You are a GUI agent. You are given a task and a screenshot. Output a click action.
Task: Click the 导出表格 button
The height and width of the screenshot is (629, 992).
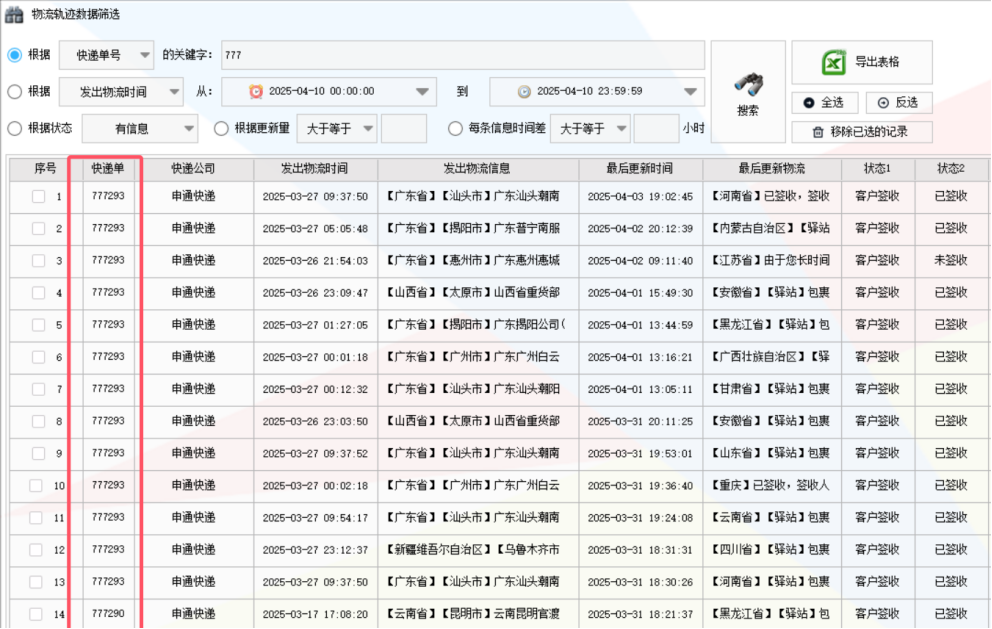pos(862,62)
